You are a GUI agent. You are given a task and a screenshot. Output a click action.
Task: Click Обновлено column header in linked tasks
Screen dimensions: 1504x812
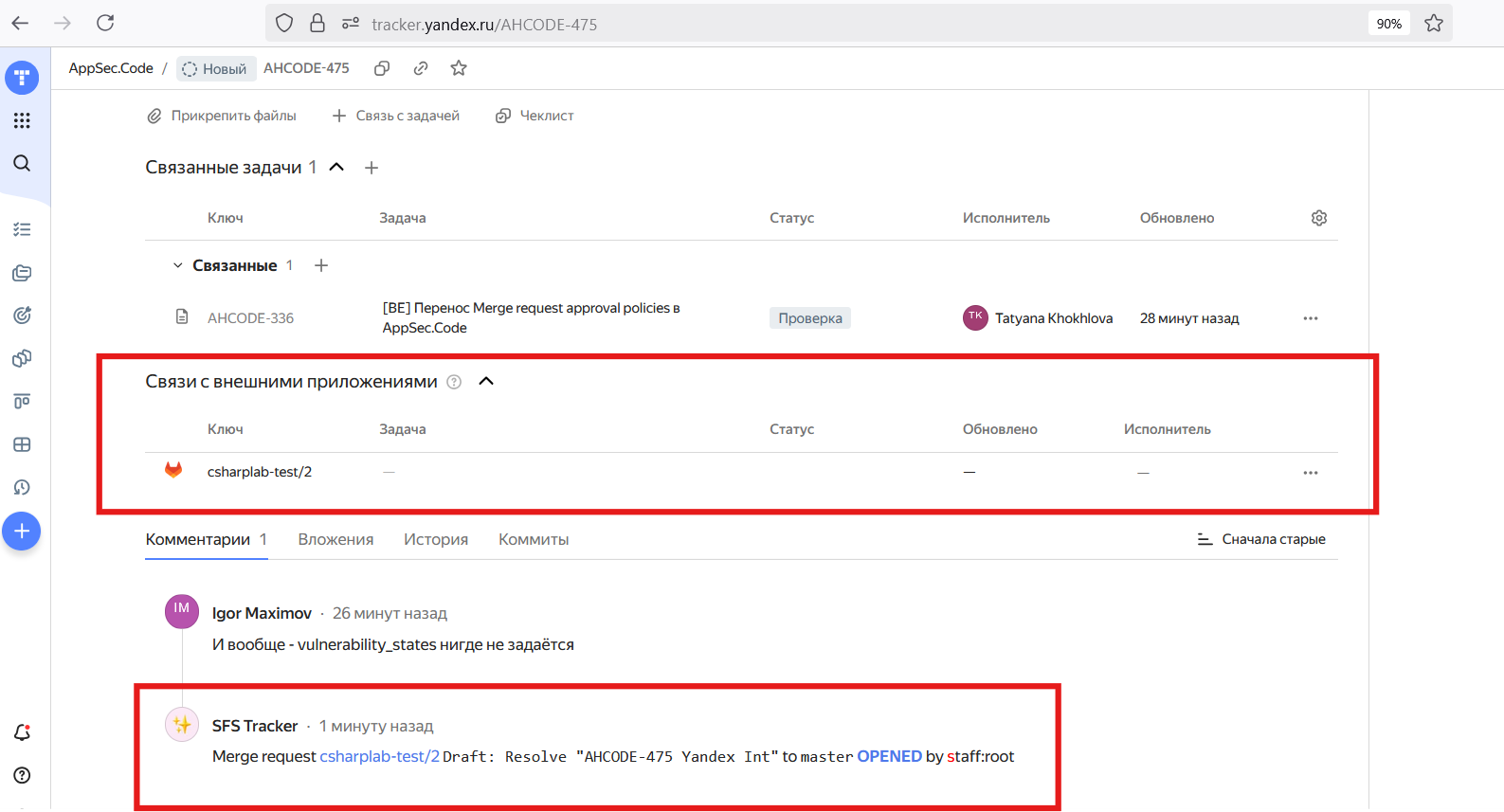[x=1177, y=218]
